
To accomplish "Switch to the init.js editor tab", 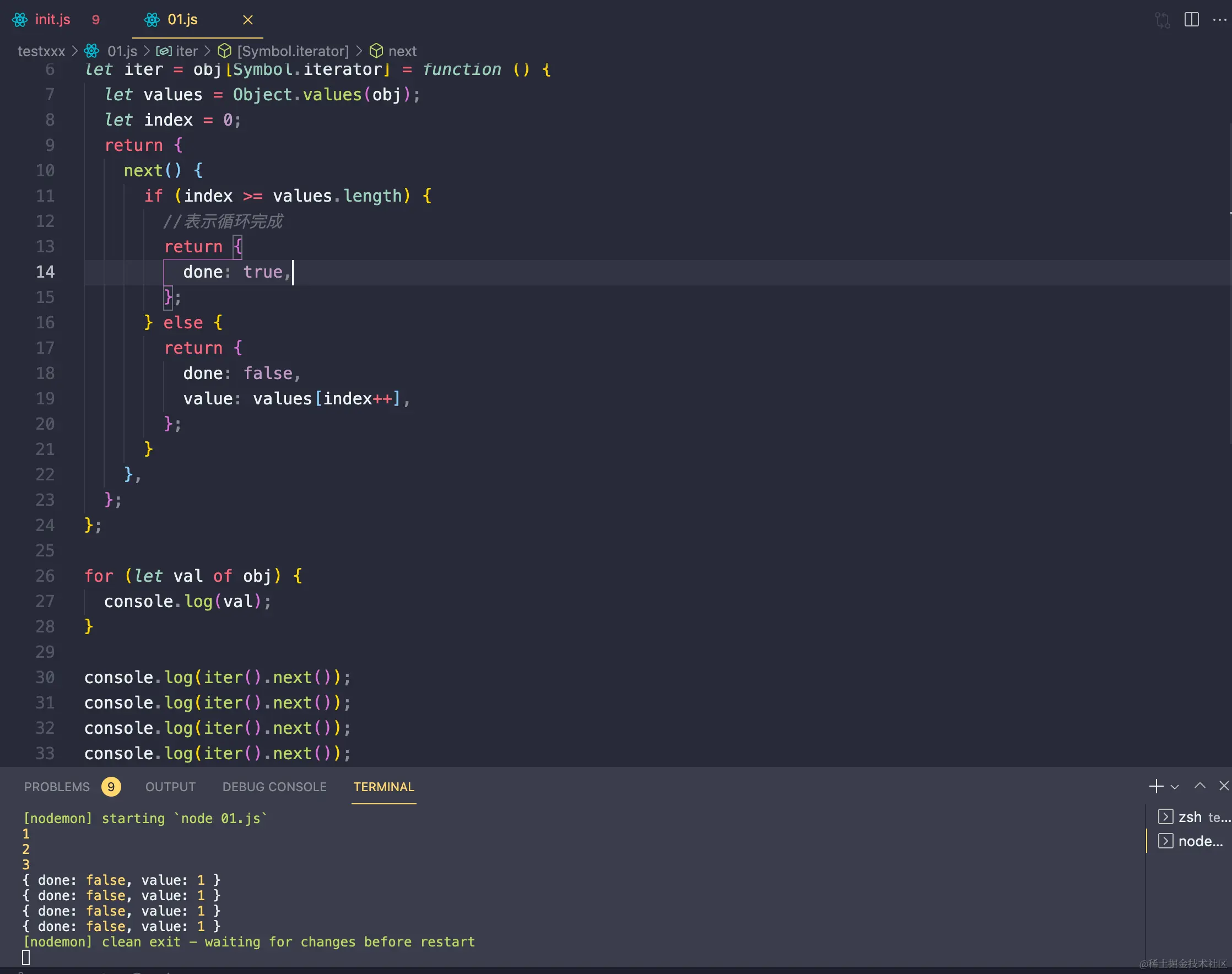I will coord(52,20).
